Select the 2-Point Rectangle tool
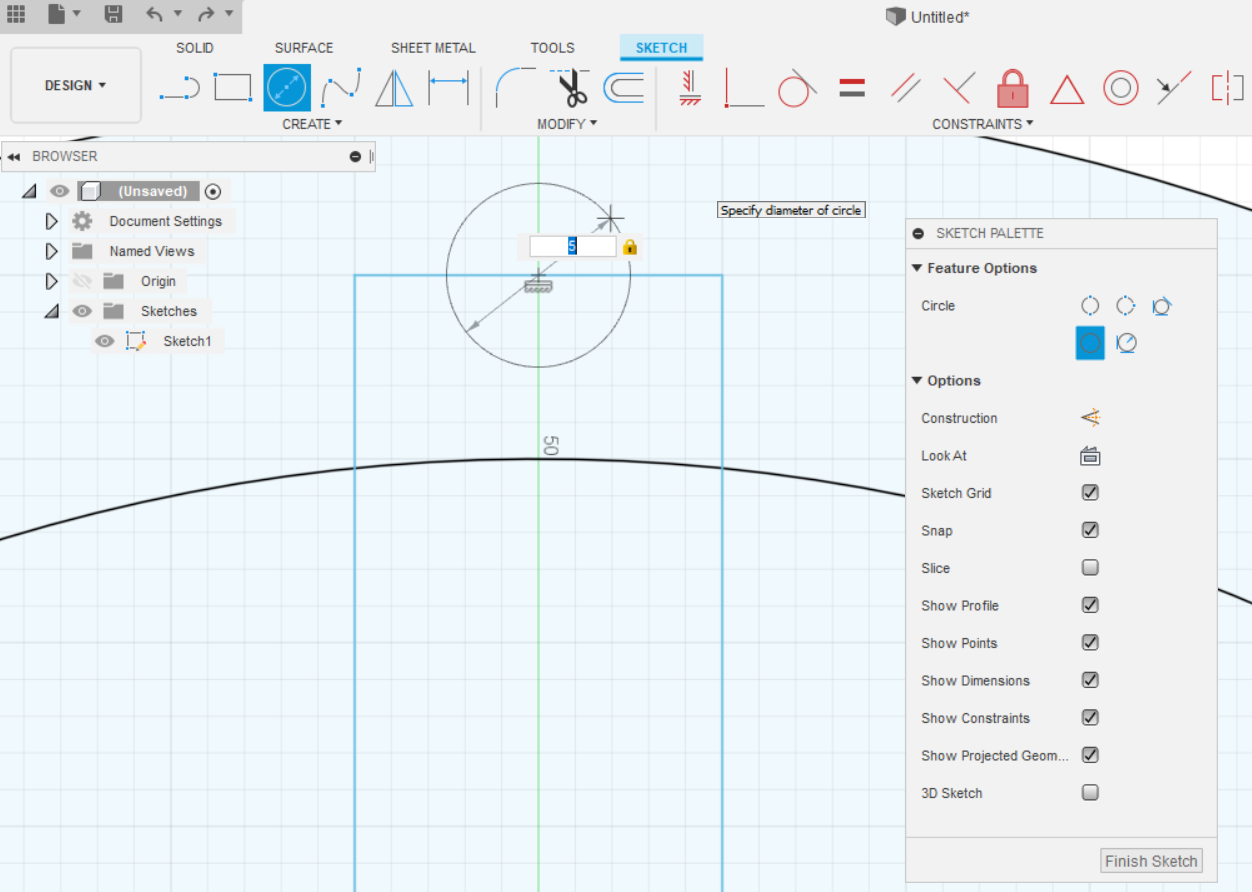 [x=233, y=88]
